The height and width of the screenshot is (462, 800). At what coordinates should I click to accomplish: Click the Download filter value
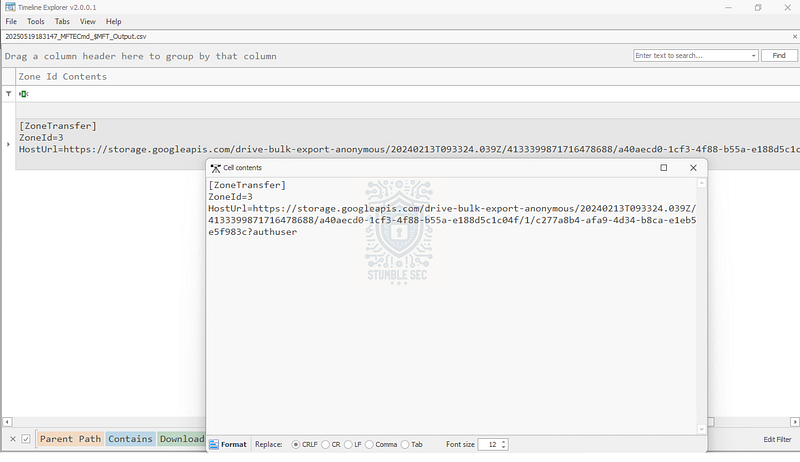(182, 439)
